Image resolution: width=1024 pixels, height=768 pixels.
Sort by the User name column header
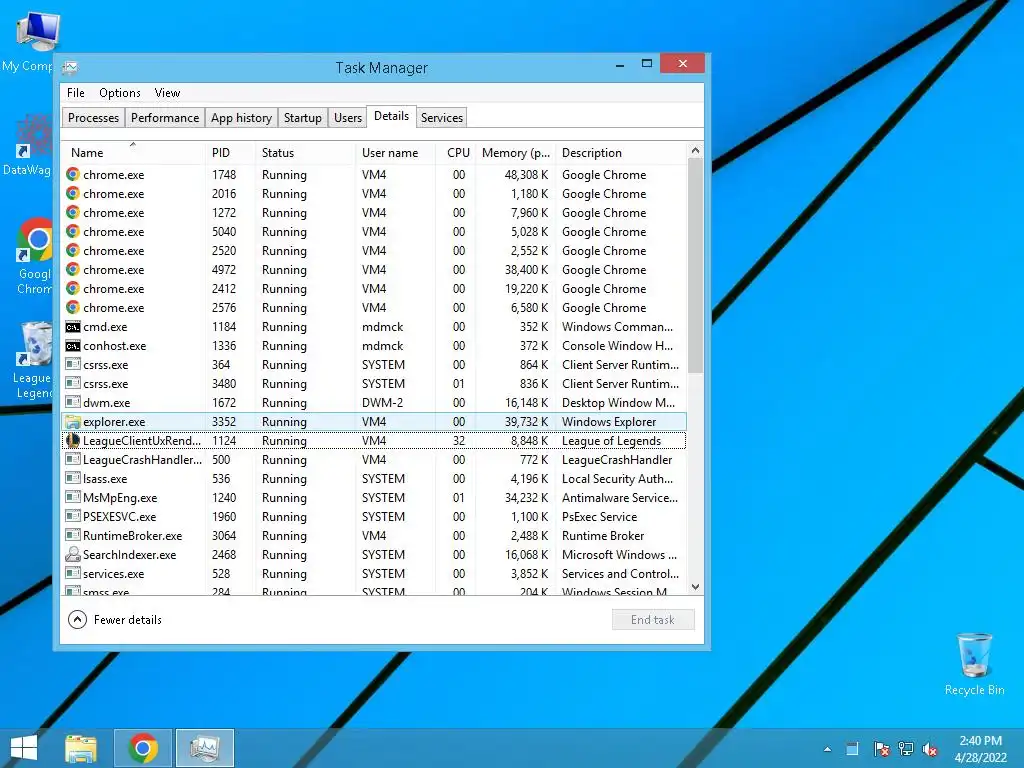click(396, 153)
